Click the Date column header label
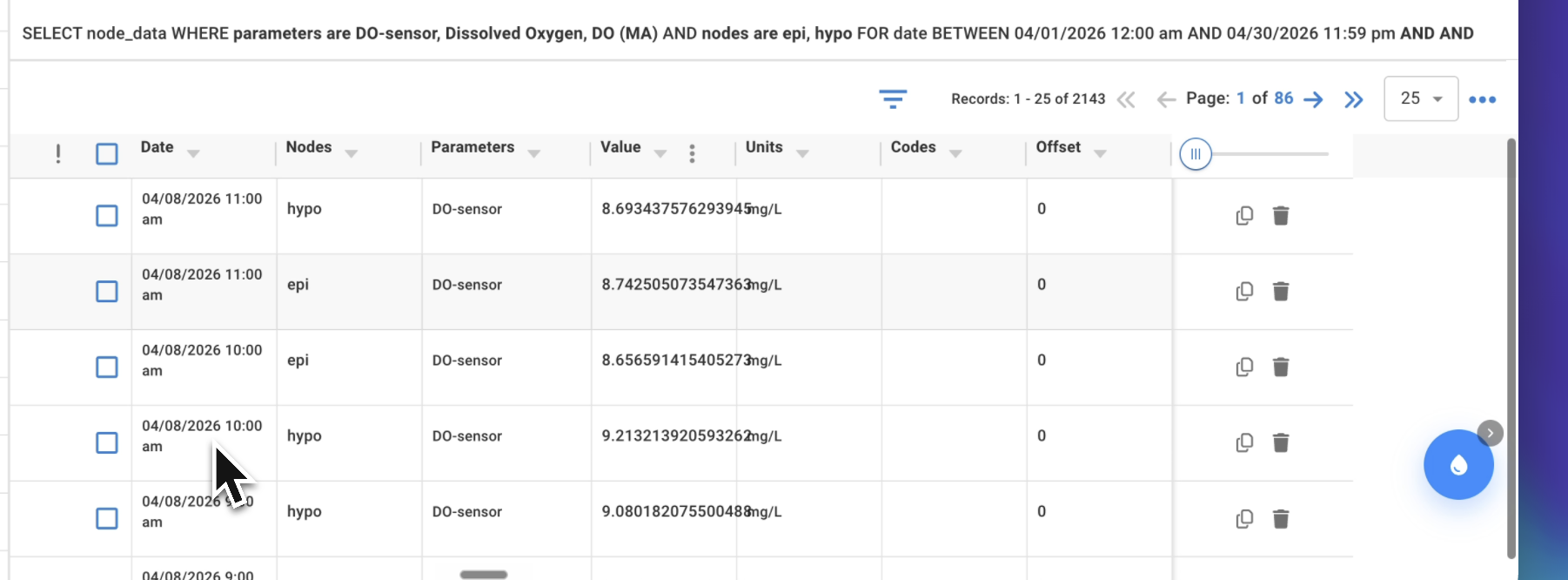Viewport: 1568px width, 580px height. tap(157, 147)
